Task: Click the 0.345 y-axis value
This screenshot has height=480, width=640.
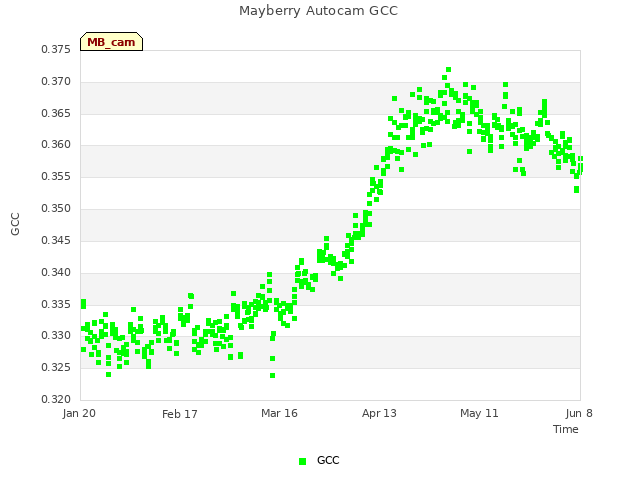Action: pyautogui.click(x=56, y=240)
